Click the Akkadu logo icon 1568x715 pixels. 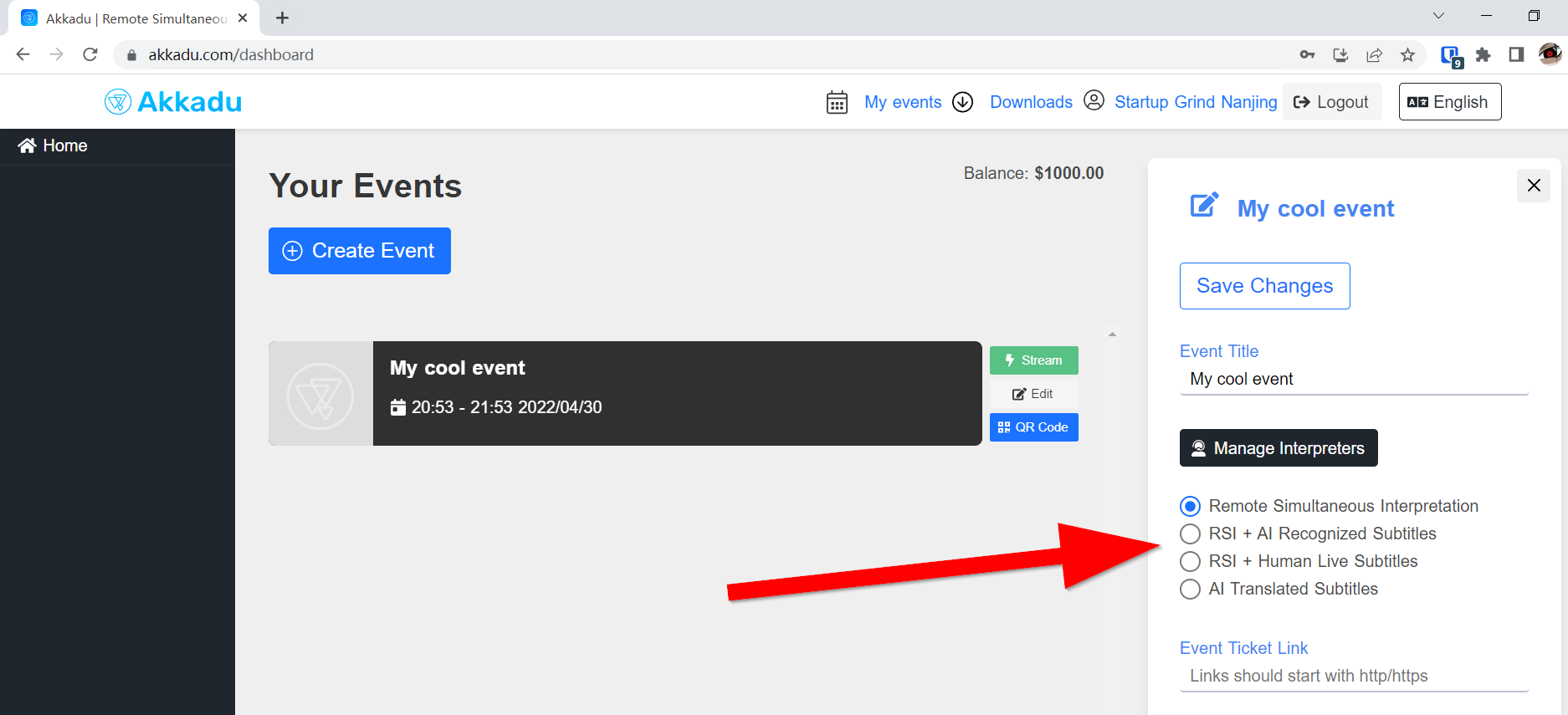tap(118, 102)
